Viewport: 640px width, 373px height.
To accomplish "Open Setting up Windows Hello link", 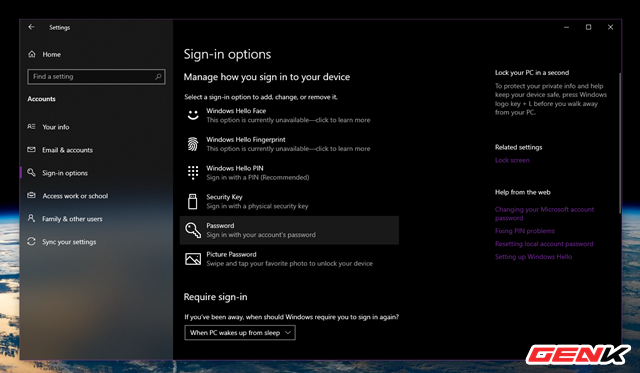I will [x=533, y=257].
